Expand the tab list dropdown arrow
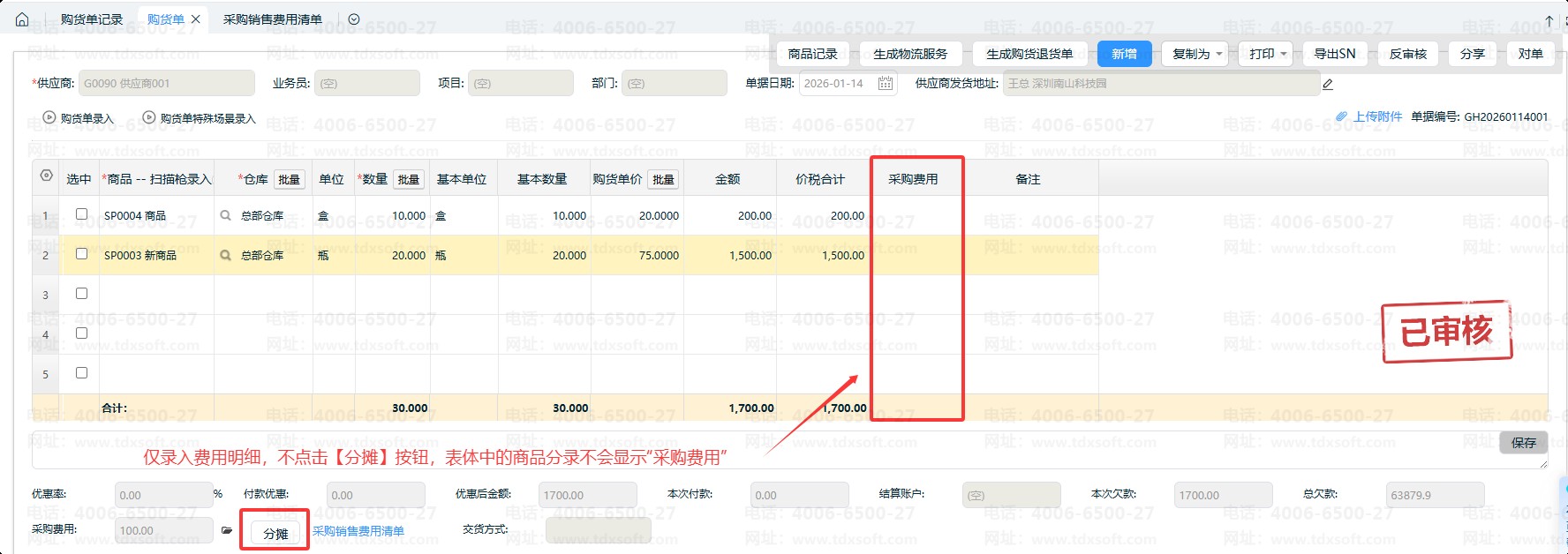1568x554 pixels. (x=354, y=19)
